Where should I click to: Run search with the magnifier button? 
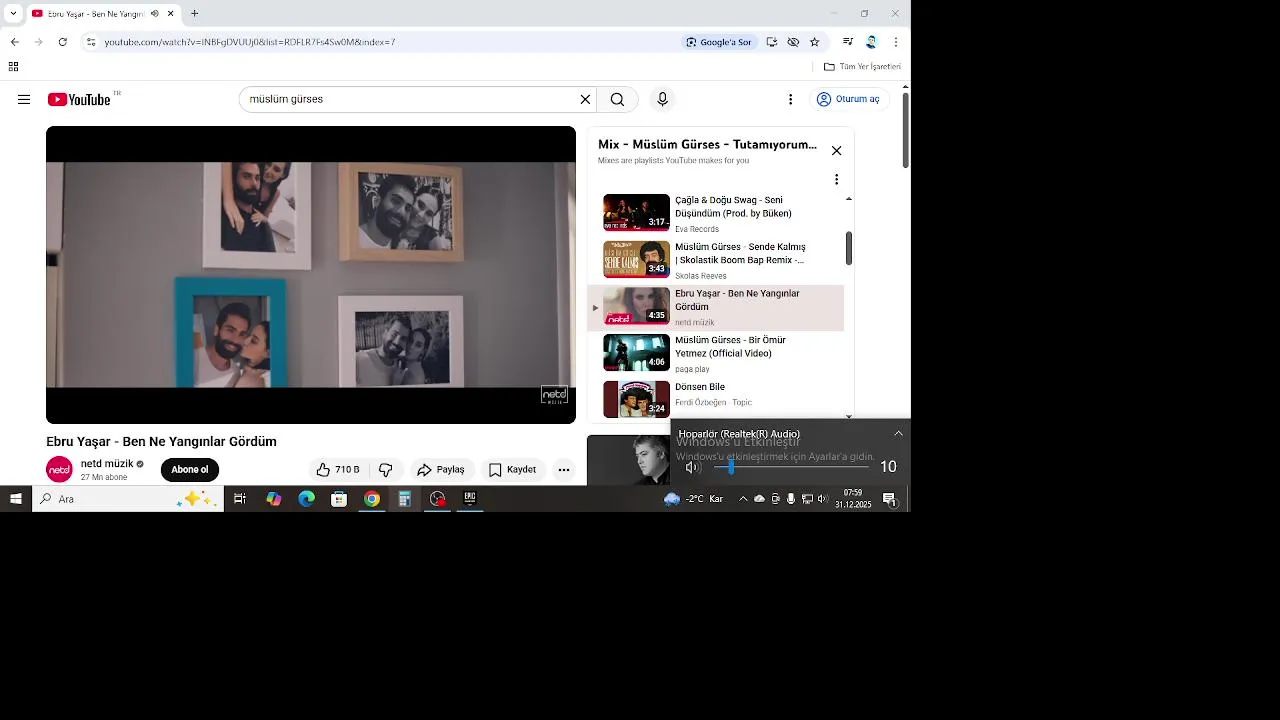click(617, 99)
